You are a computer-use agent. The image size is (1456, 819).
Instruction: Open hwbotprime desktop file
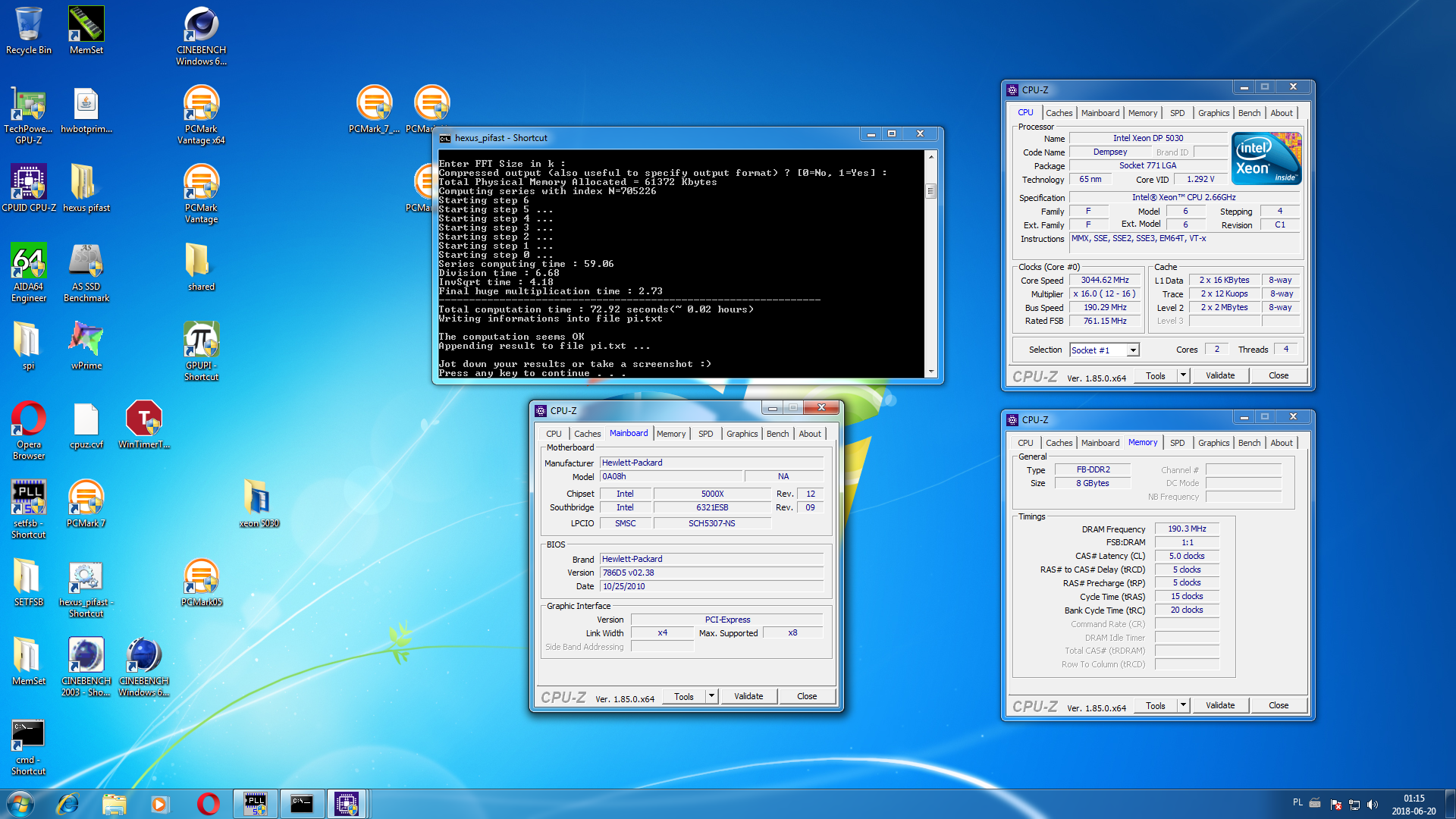86,110
